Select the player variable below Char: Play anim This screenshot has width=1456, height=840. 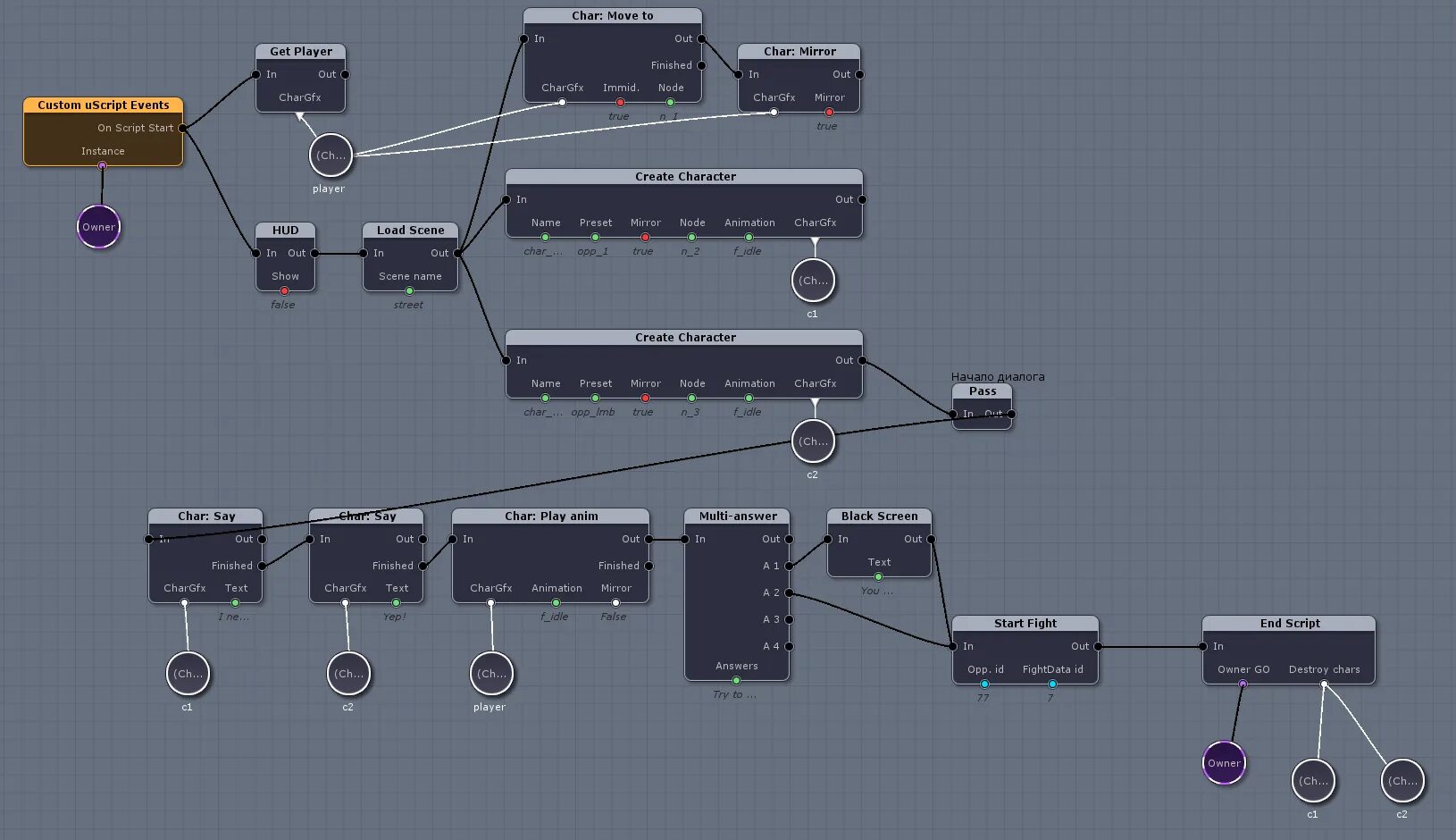pyautogui.click(x=491, y=674)
